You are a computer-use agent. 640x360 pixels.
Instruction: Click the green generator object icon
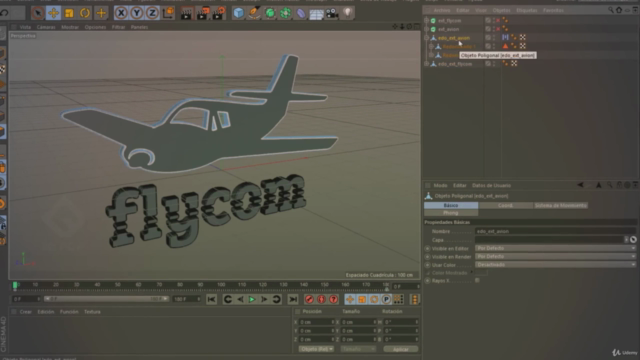270,13
